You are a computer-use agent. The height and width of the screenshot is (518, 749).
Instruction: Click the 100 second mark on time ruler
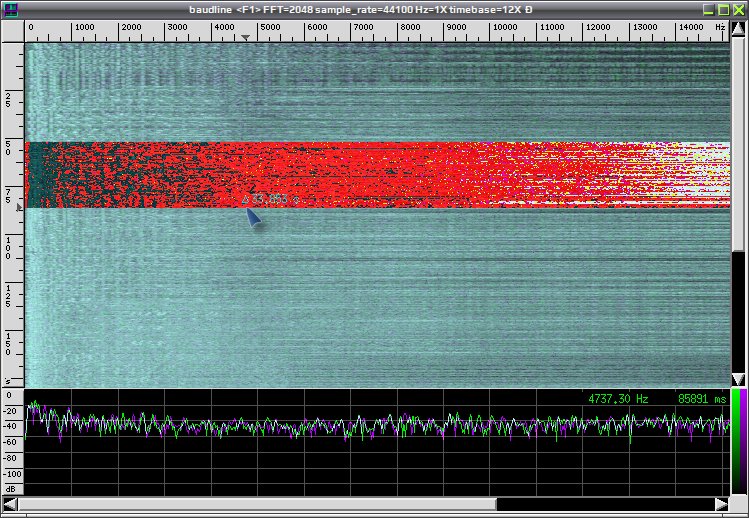8,248
